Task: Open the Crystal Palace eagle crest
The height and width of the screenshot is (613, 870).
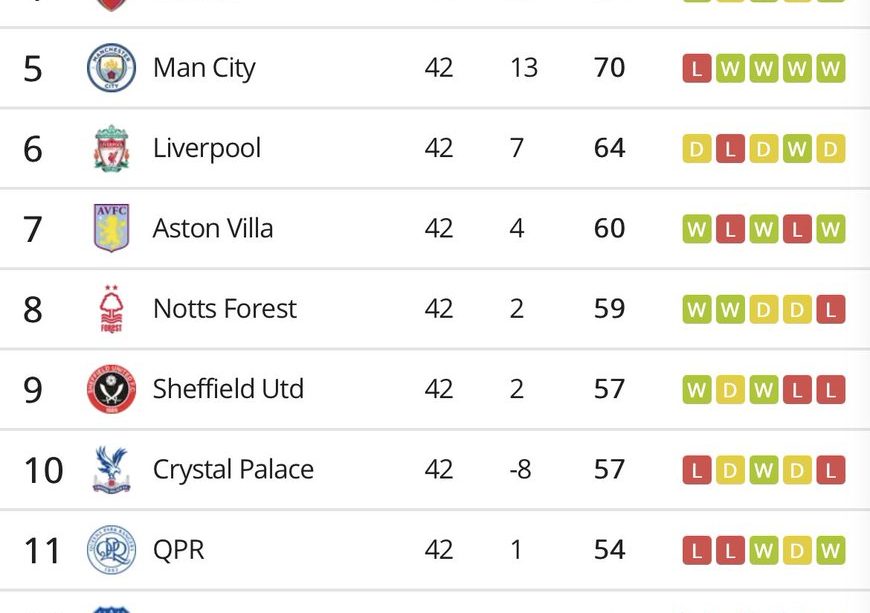Action: [x=111, y=469]
